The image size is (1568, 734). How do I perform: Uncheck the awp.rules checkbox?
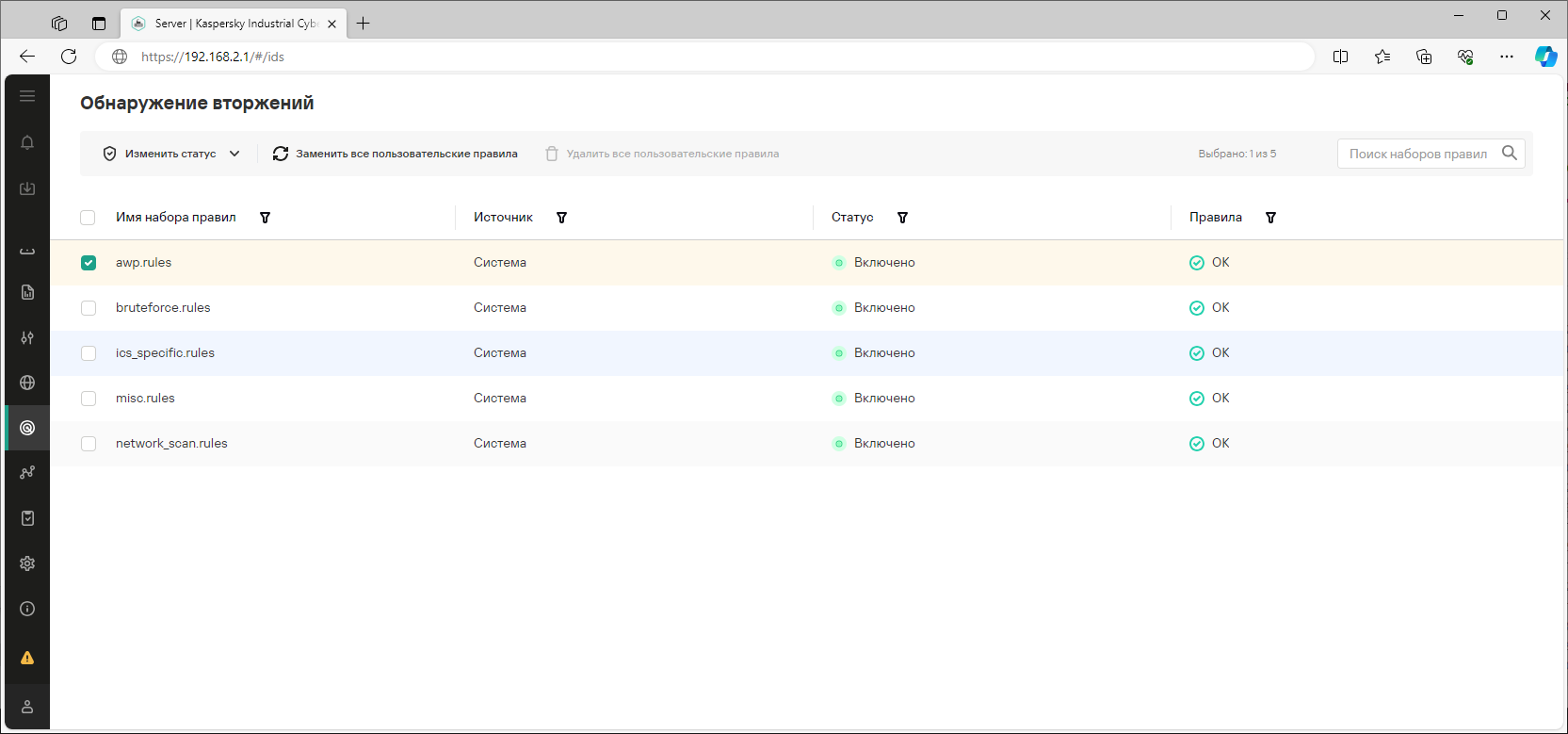pos(89,263)
